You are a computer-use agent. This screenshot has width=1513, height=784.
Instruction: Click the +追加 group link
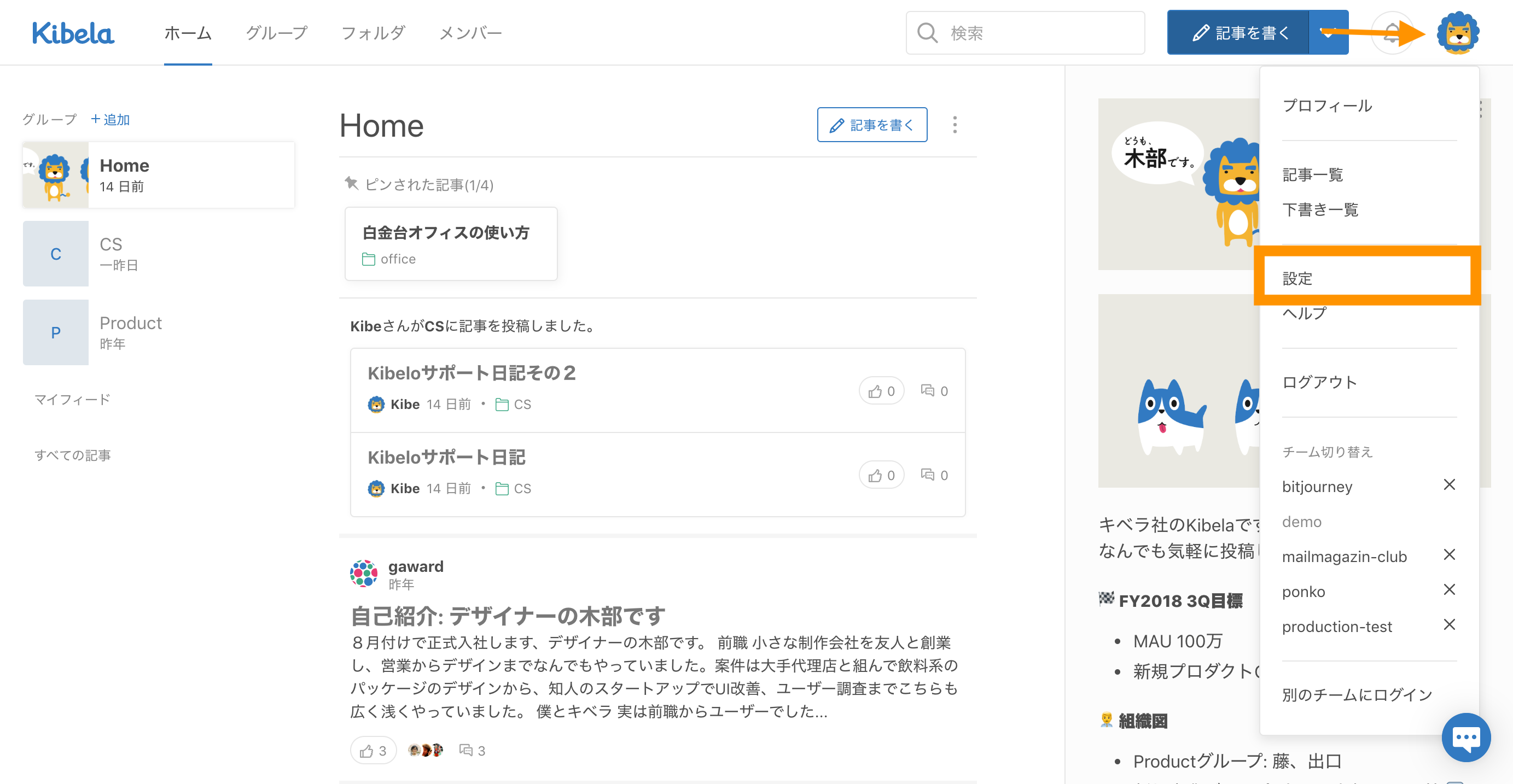click(x=110, y=120)
